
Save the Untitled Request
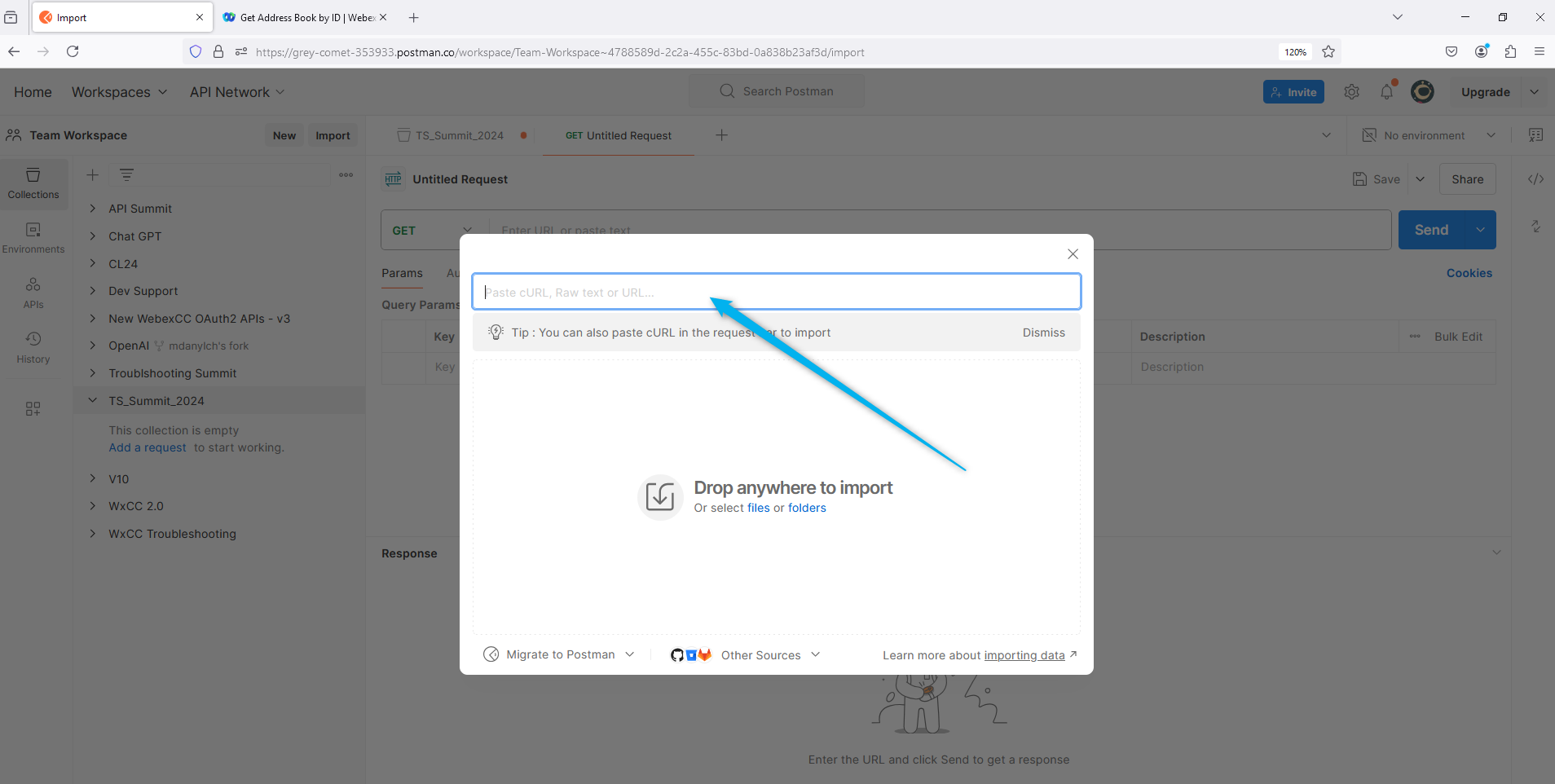pyautogui.click(x=1377, y=179)
